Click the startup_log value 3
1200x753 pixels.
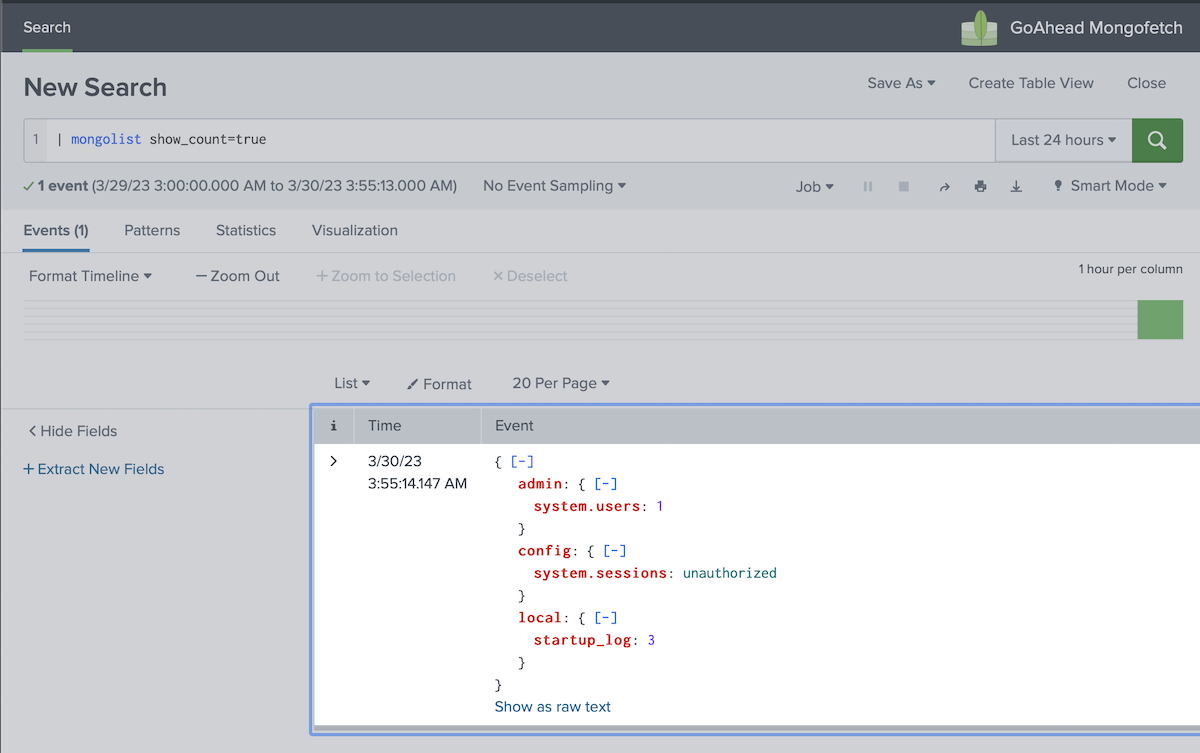coord(651,640)
